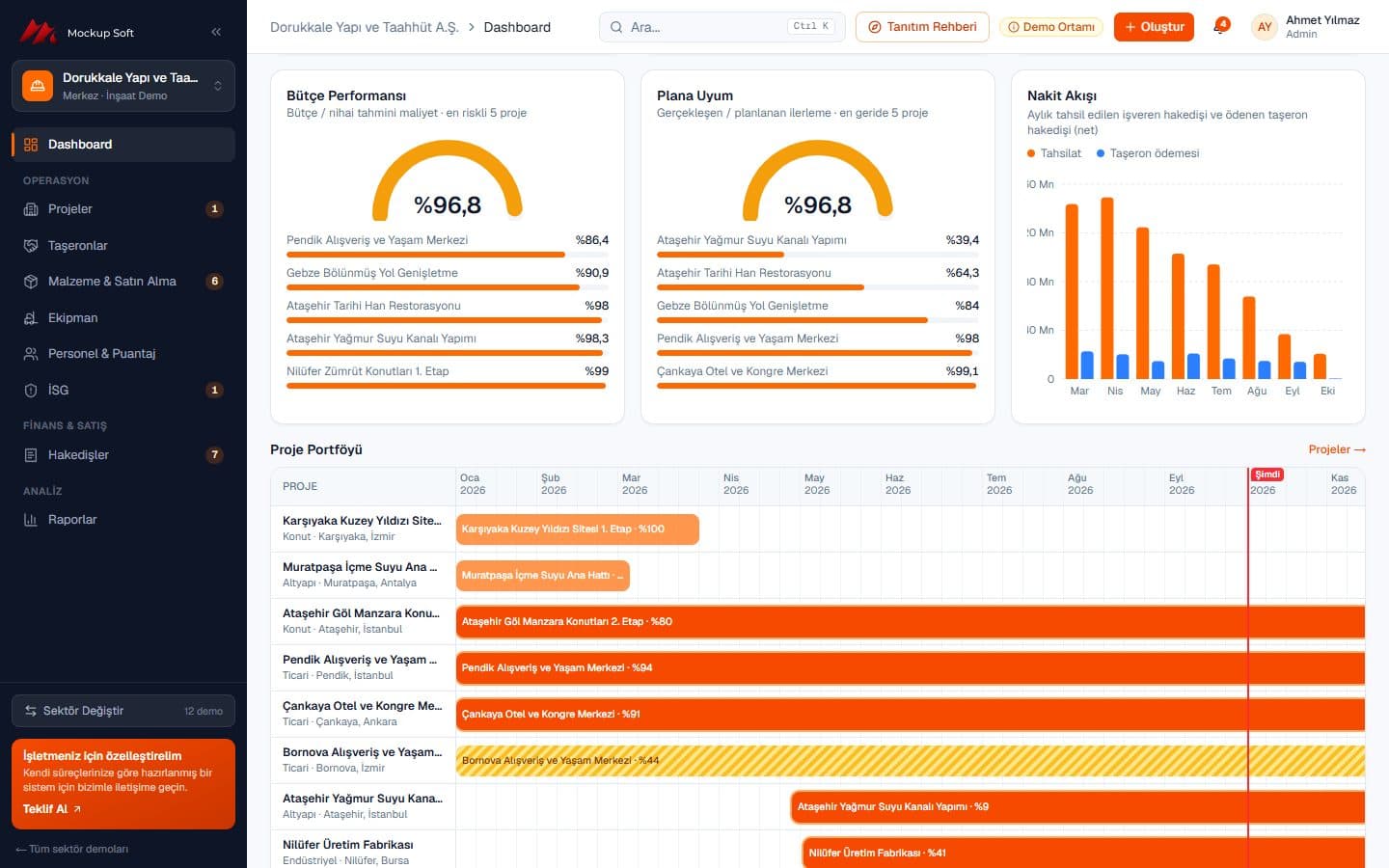Click the Sektör Değiştir button
The image size is (1389, 868).
click(123, 711)
